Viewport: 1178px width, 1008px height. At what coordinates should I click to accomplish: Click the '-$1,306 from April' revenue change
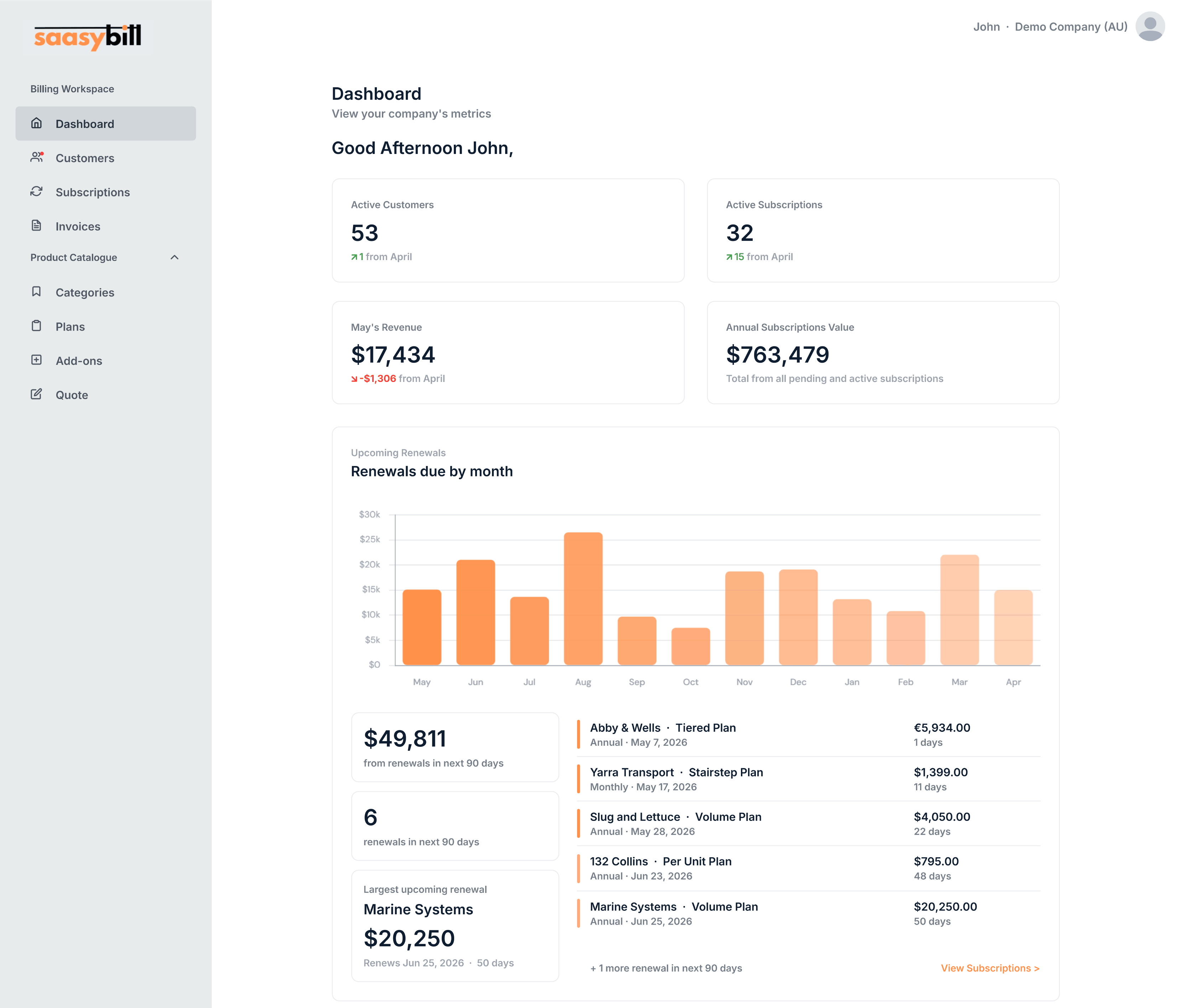[398, 379]
